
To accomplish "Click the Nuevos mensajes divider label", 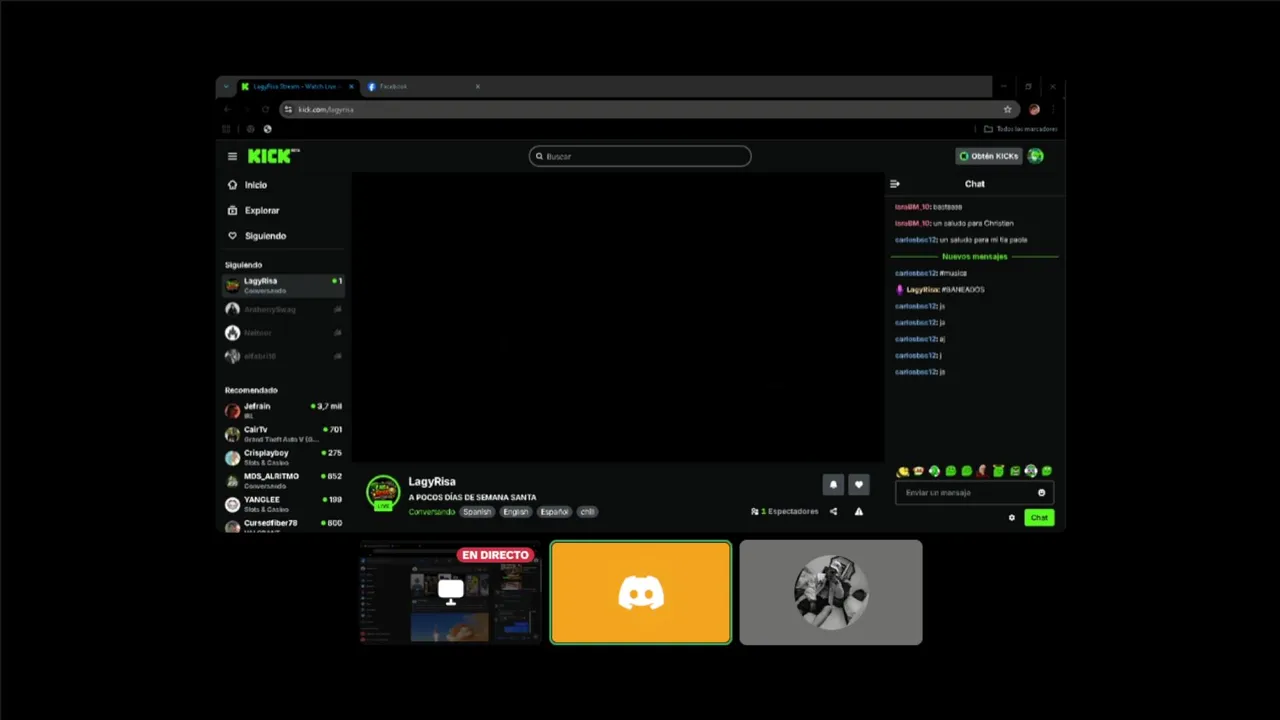I will [975, 257].
